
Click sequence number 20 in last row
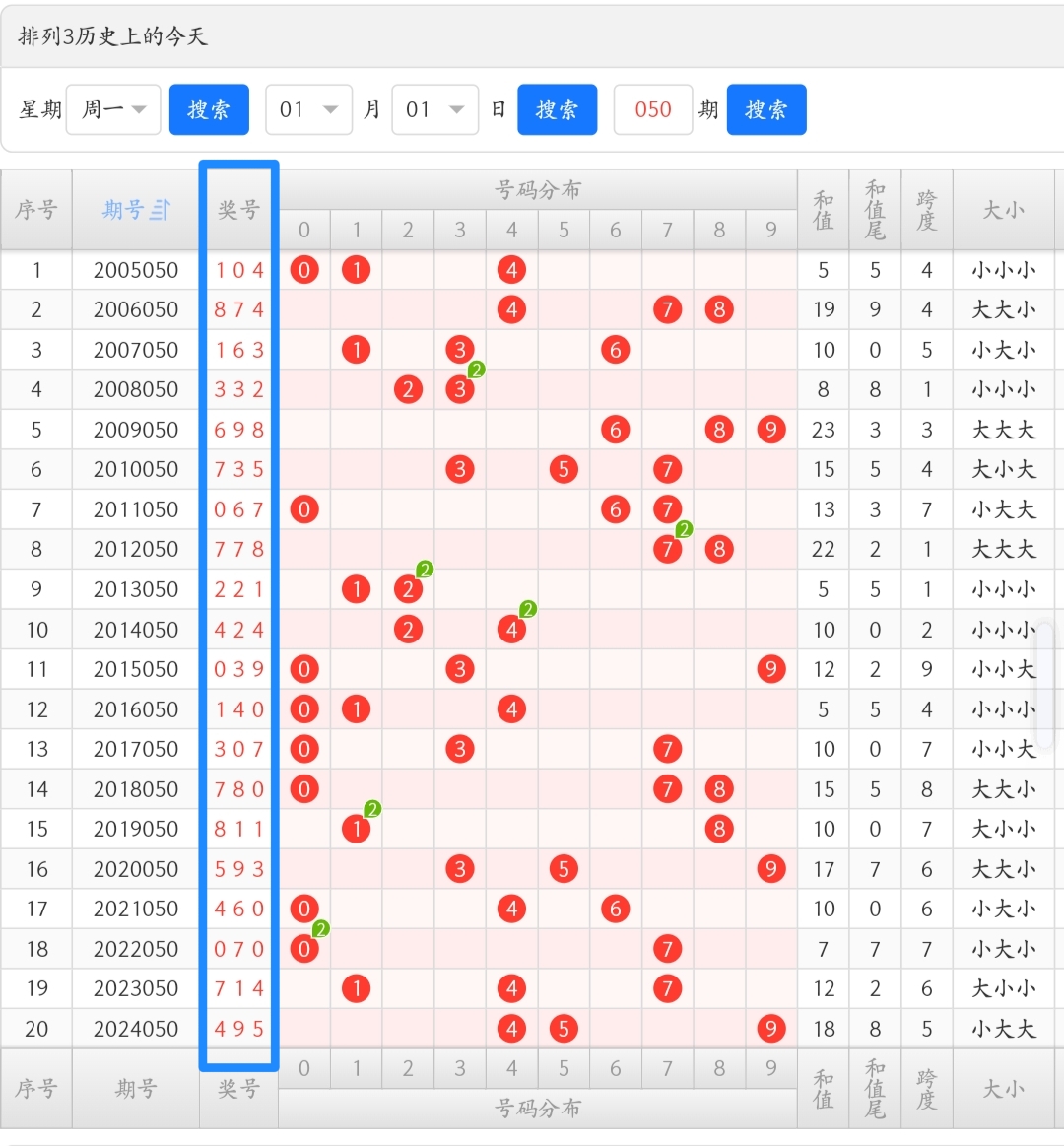point(36,1029)
